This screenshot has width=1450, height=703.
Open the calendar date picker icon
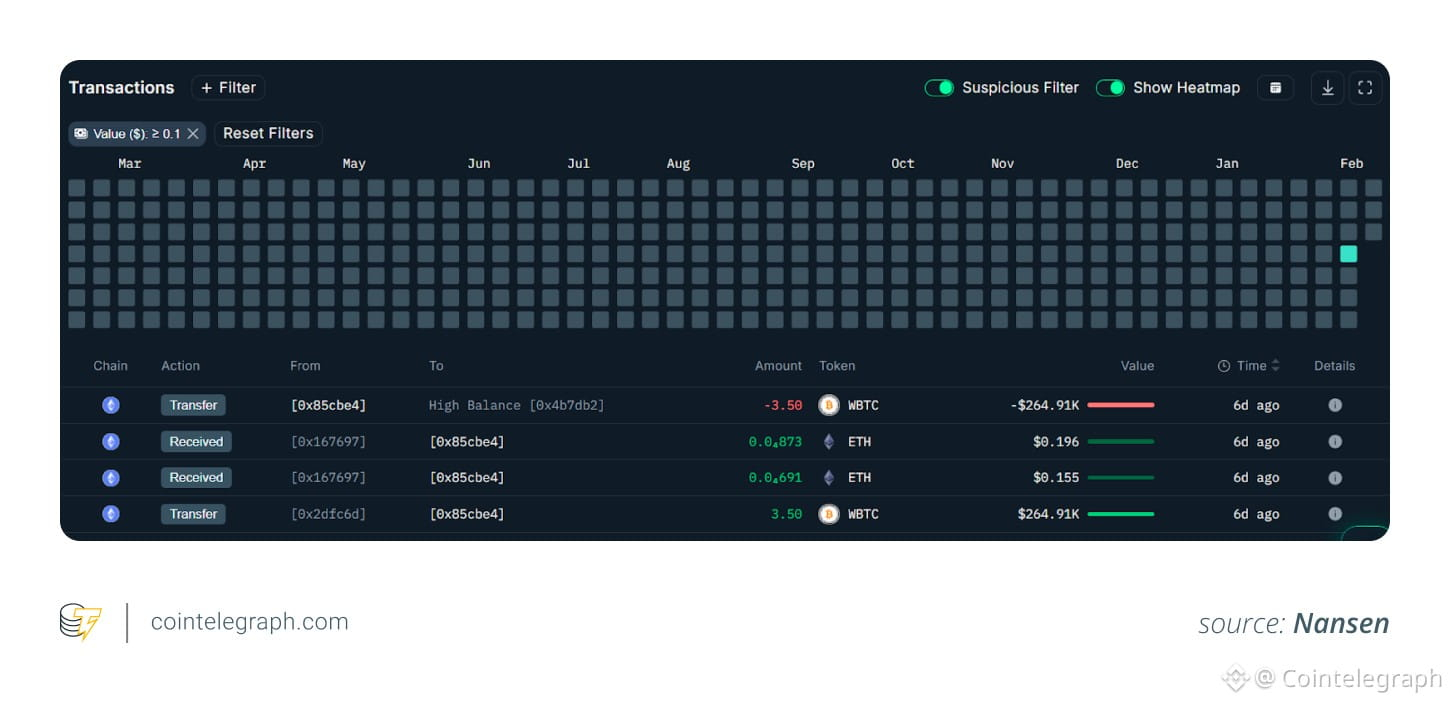point(1275,88)
